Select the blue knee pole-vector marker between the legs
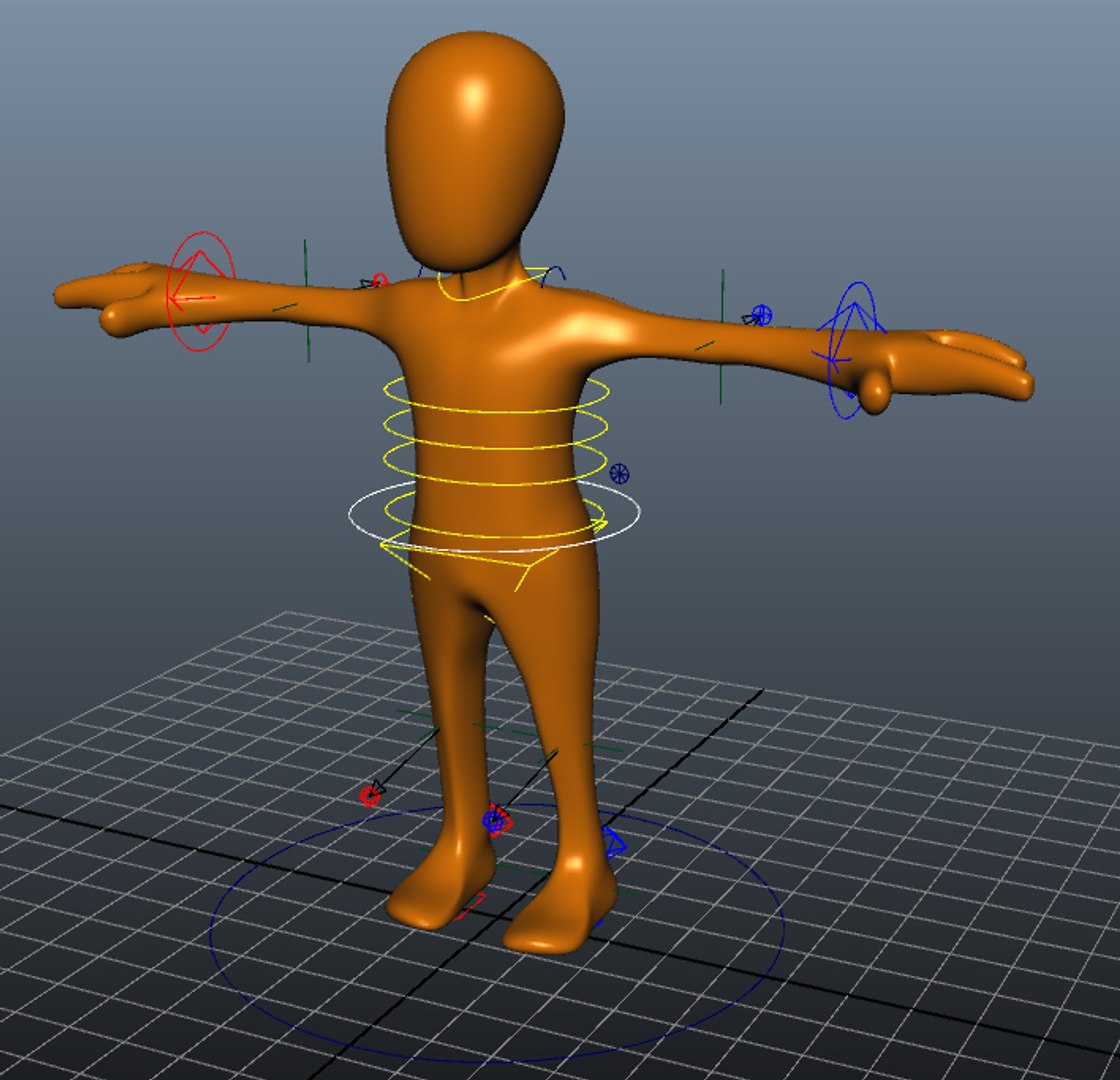The height and width of the screenshot is (1080, 1120). (494, 821)
